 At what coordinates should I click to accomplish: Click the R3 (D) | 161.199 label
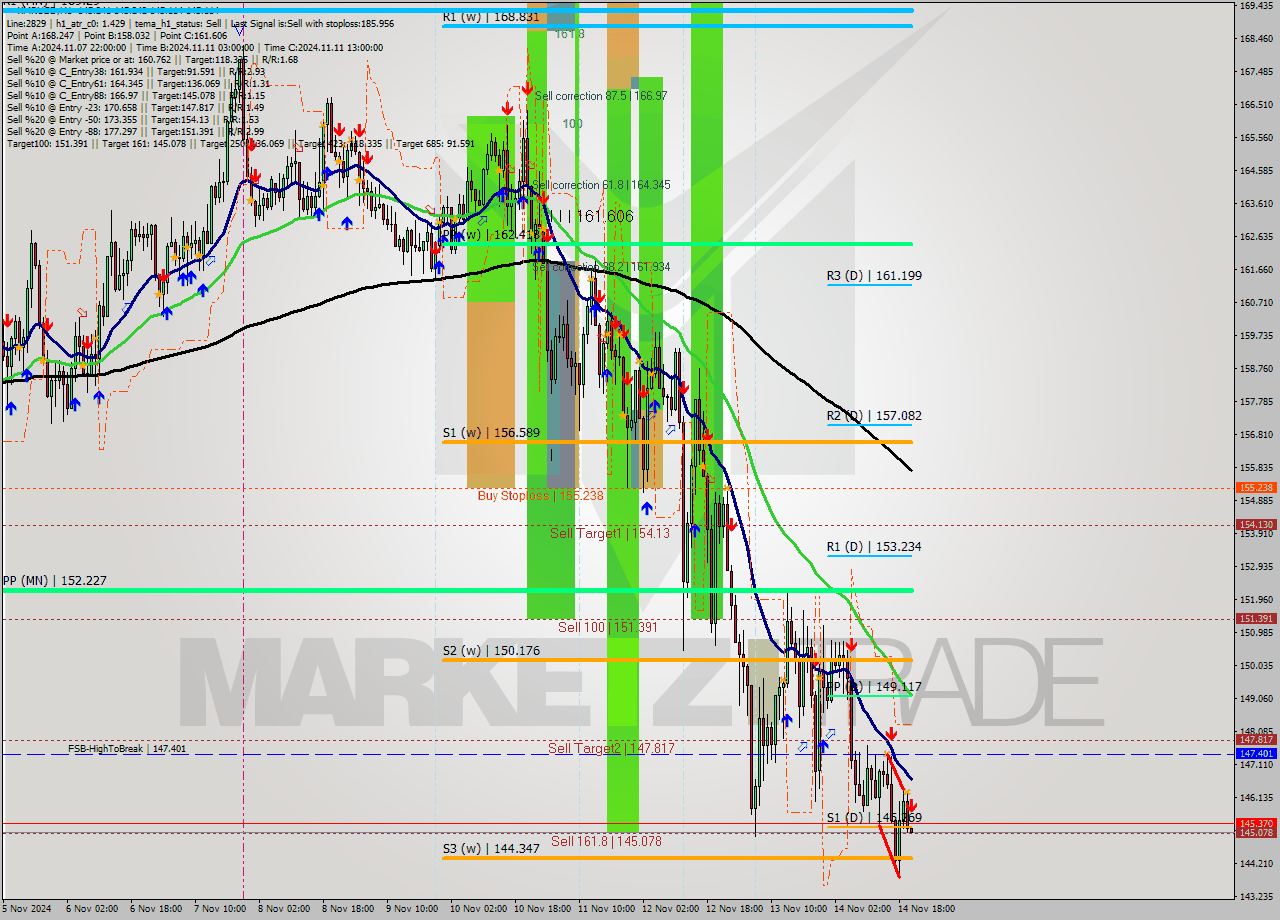pos(874,275)
